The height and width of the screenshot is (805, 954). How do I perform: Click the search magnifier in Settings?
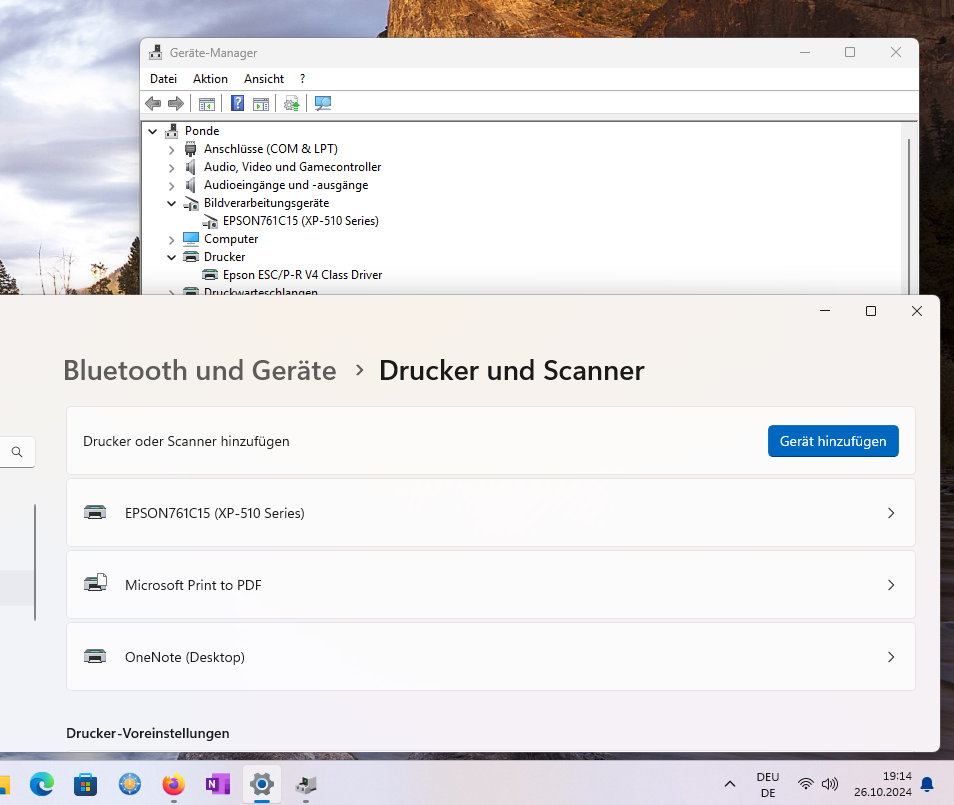tap(17, 452)
